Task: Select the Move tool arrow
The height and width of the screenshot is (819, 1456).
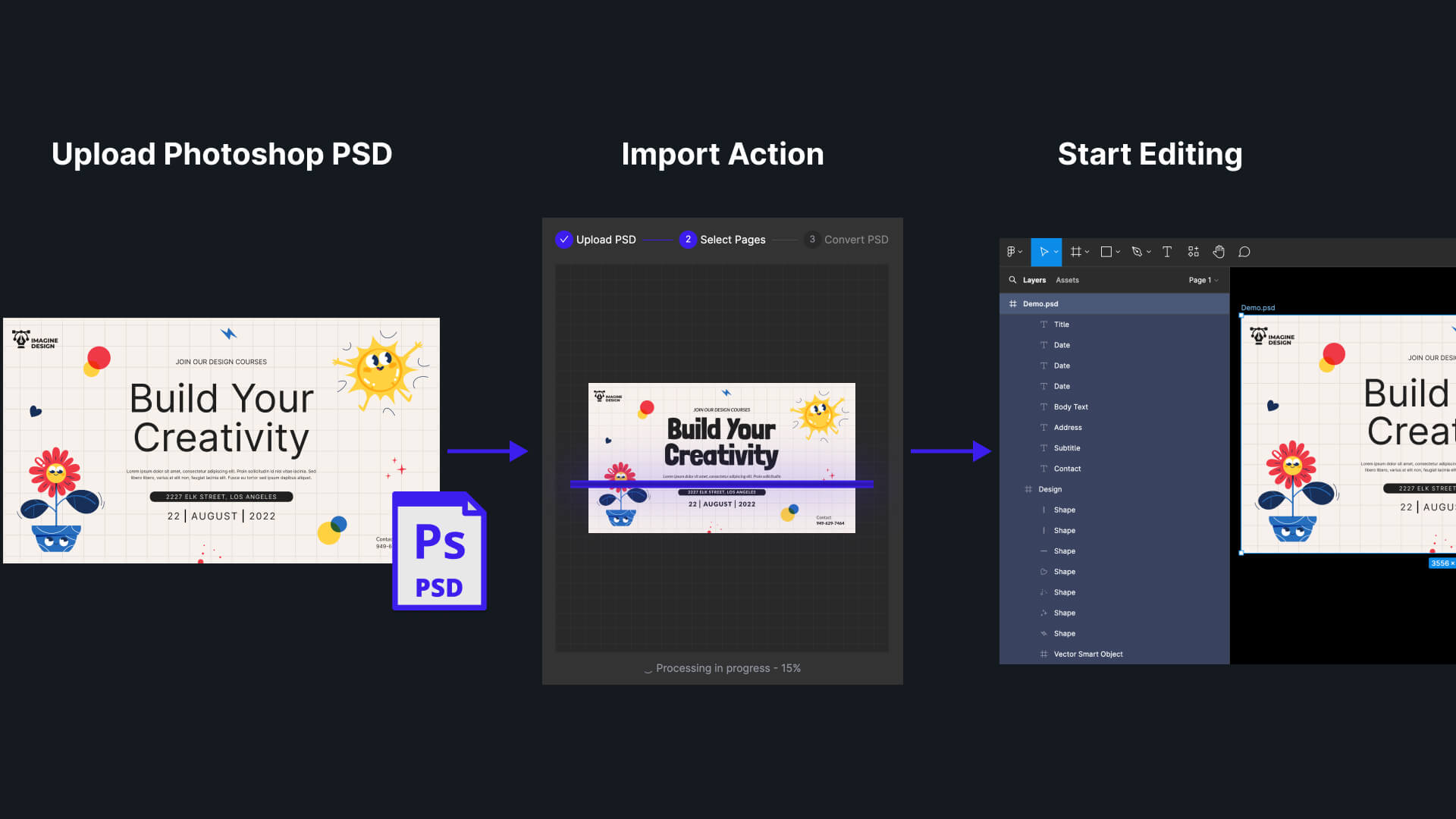Action: 1043,252
